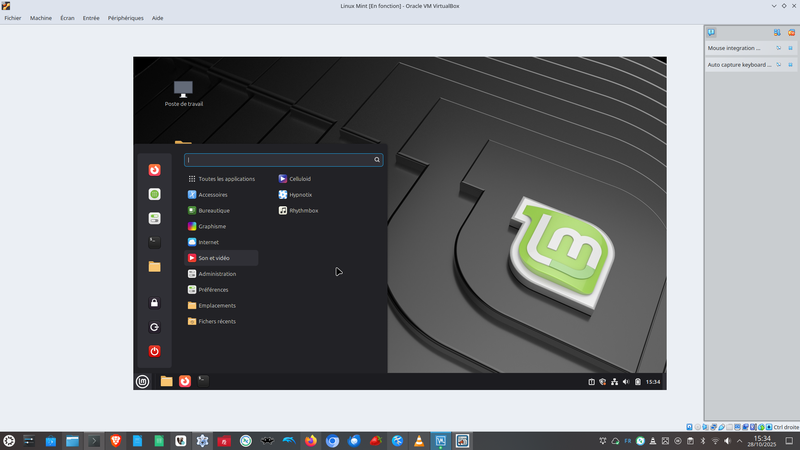This screenshot has width=800, height=450.
Task: Click the lock screen icon in menu sidebar
Action: click(155, 303)
